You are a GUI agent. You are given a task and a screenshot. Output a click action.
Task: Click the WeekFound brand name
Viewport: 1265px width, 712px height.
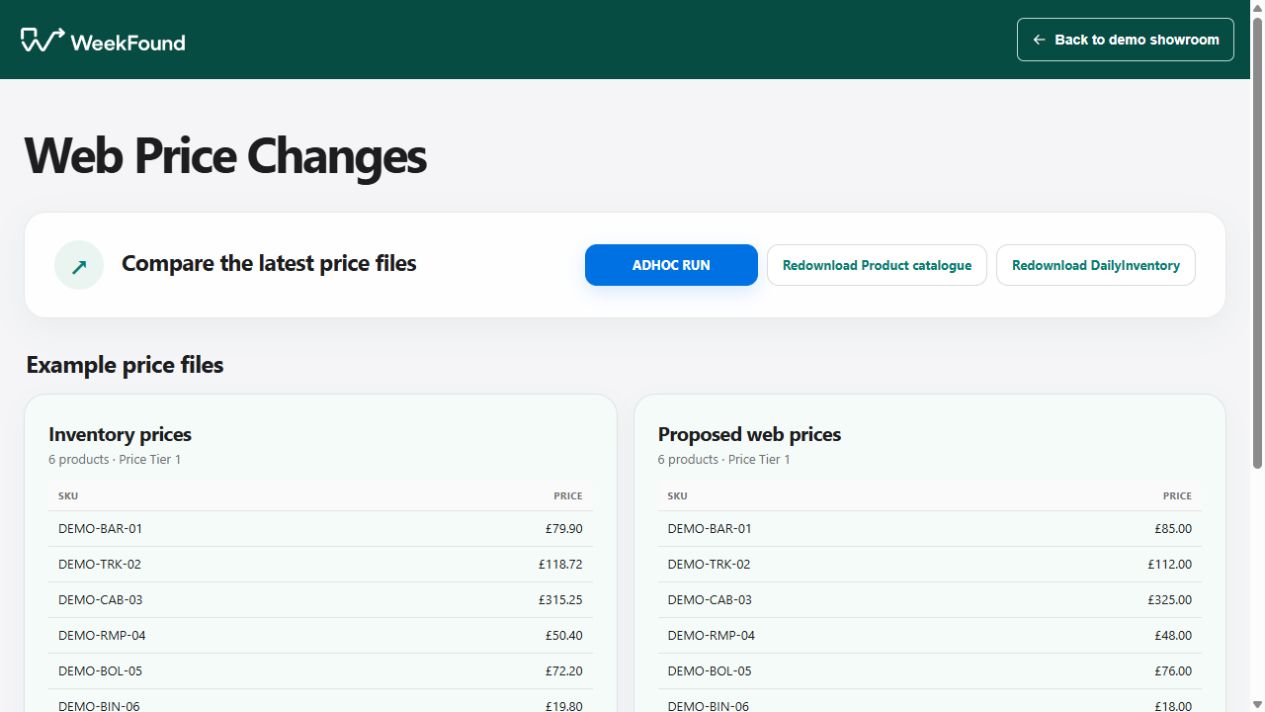point(128,42)
